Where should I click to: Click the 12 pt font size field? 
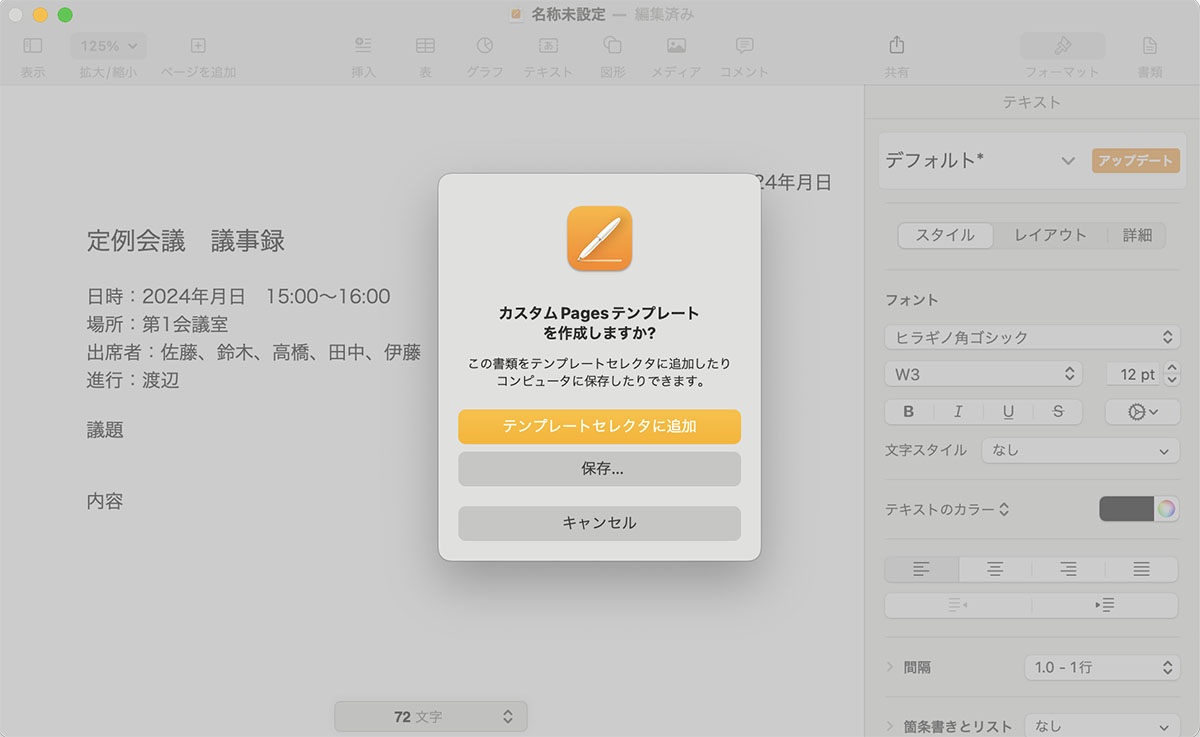(x=1133, y=374)
